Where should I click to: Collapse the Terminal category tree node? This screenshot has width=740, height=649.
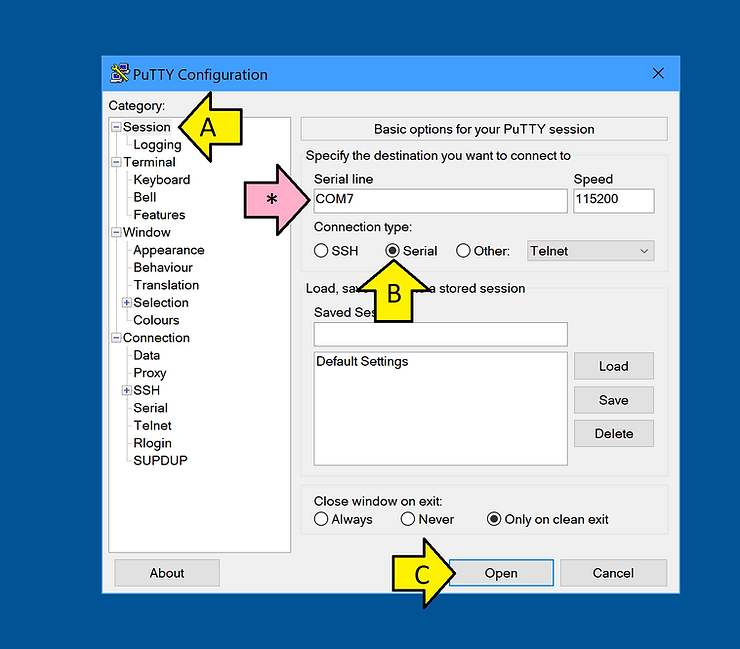coord(116,162)
